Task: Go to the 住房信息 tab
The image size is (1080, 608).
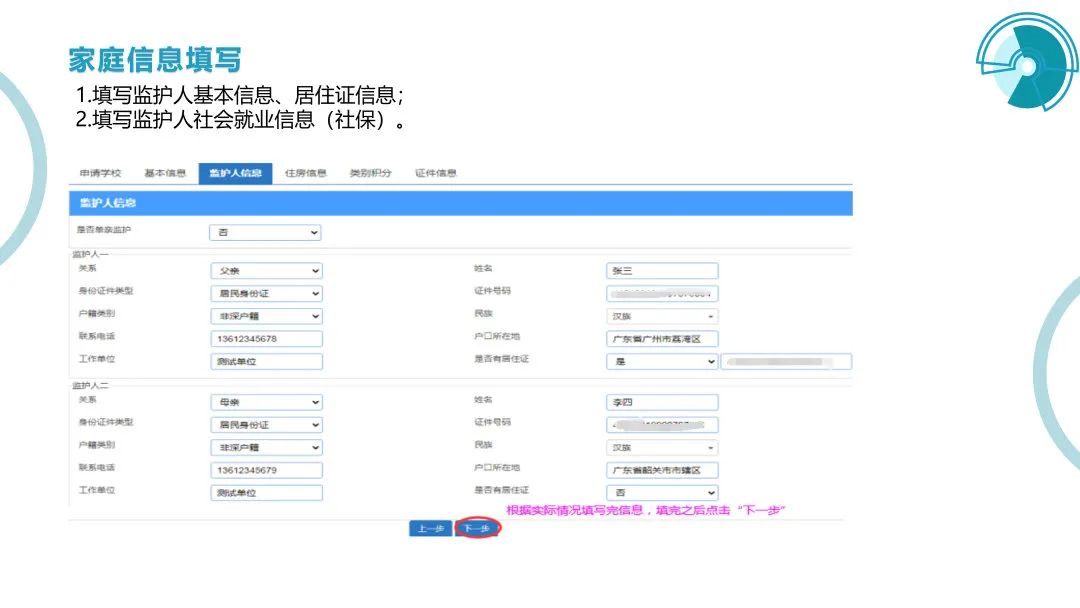Action: click(x=305, y=173)
